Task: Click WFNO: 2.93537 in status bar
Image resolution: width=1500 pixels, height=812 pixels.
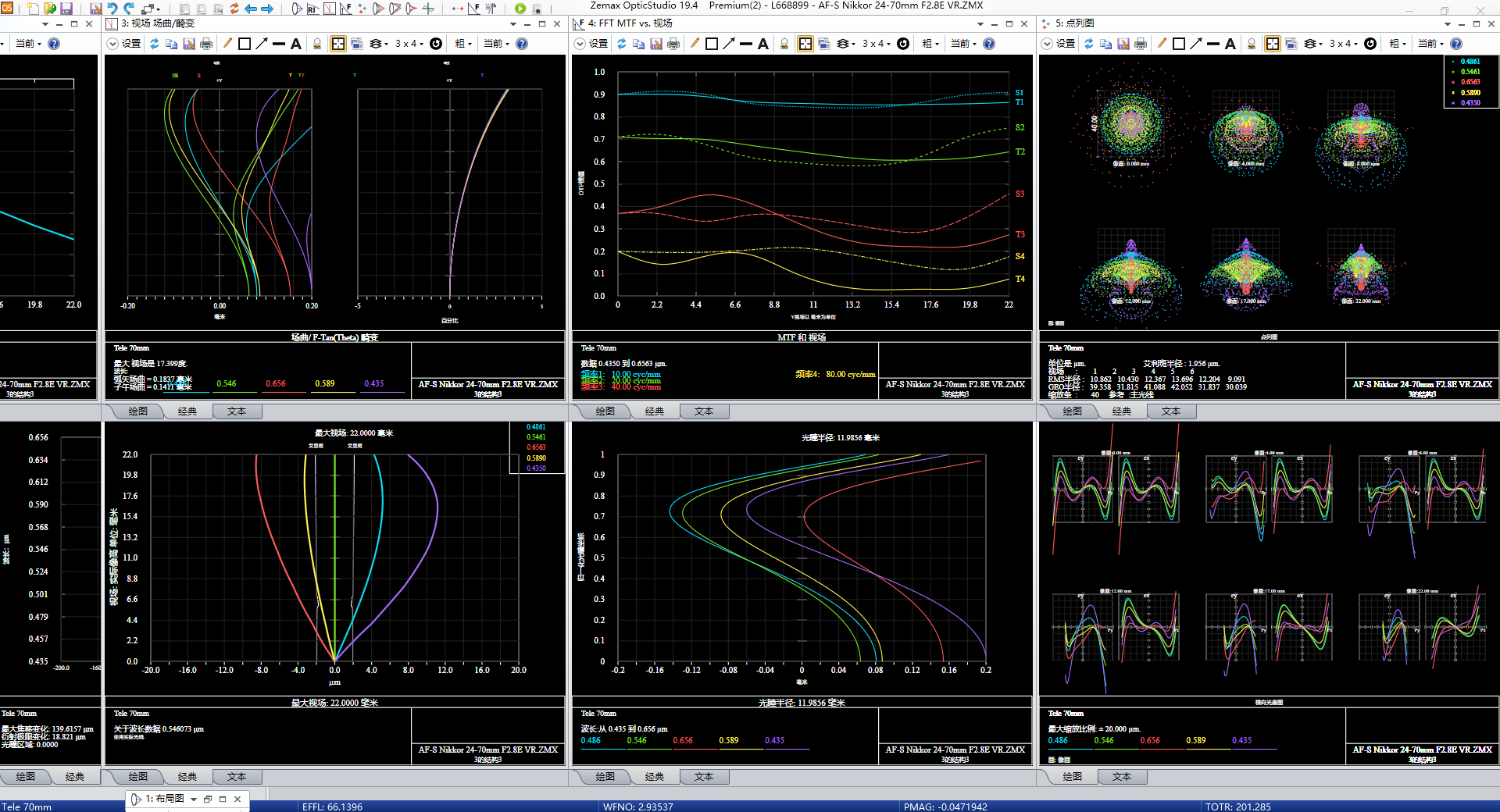Action: pyautogui.click(x=638, y=807)
